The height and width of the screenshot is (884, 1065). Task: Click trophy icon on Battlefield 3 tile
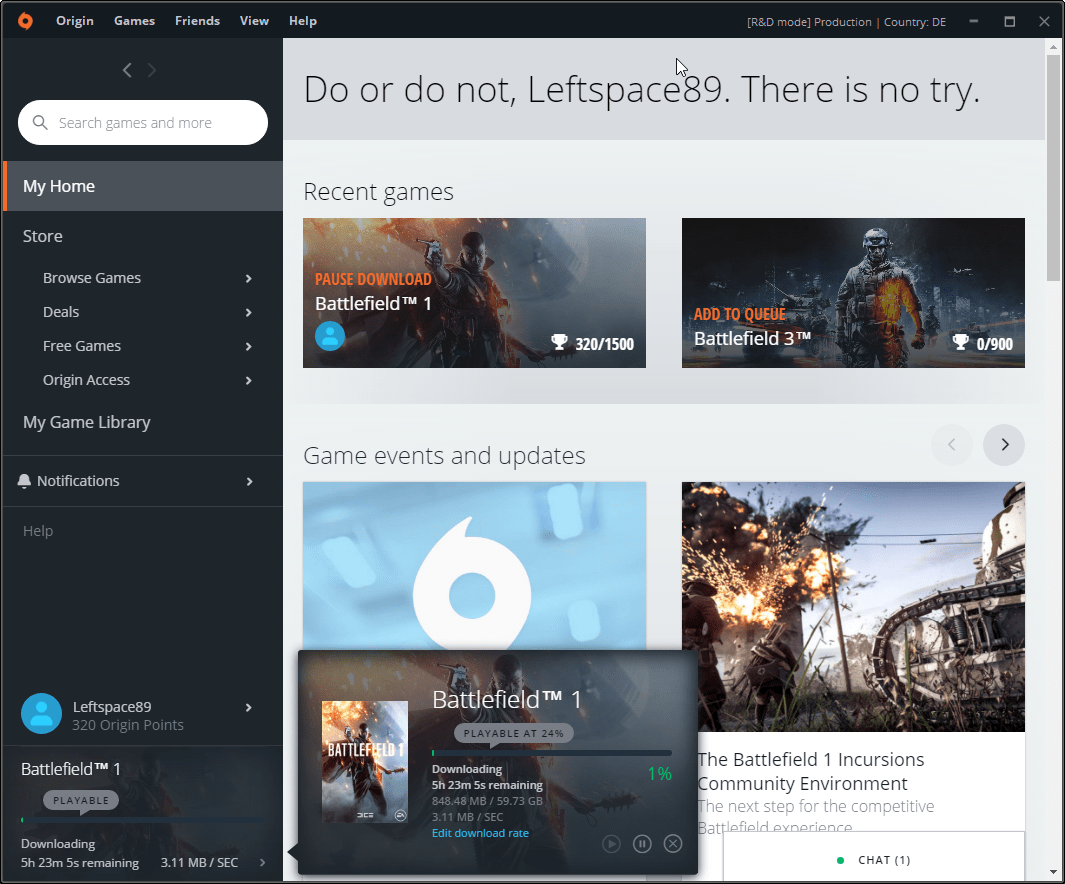pyautogui.click(x=960, y=342)
